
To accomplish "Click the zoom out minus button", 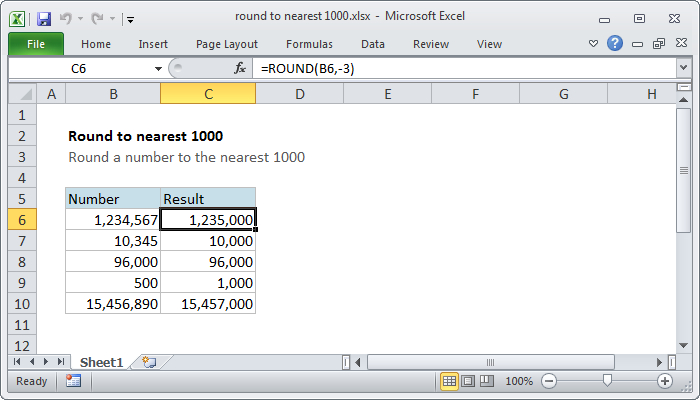I will pos(548,381).
